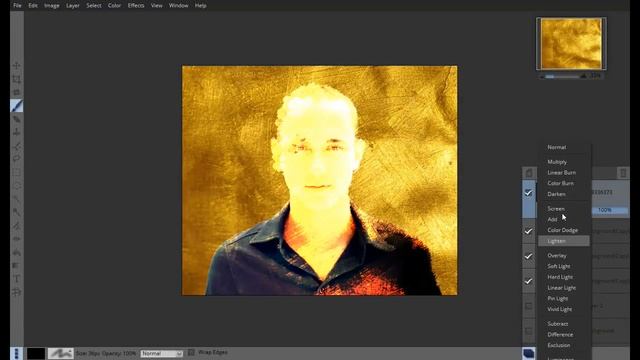Click the navigator zoom slider
The image size is (640, 360).
(562, 76)
